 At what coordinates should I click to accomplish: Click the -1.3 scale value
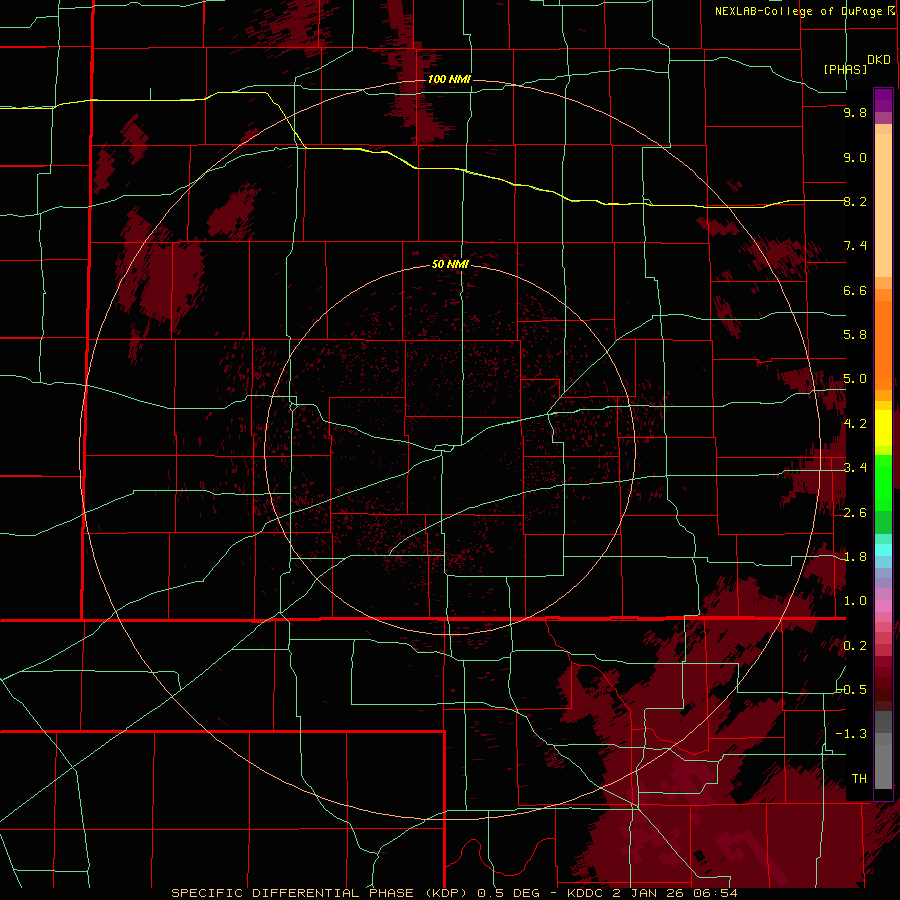point(852,734)
